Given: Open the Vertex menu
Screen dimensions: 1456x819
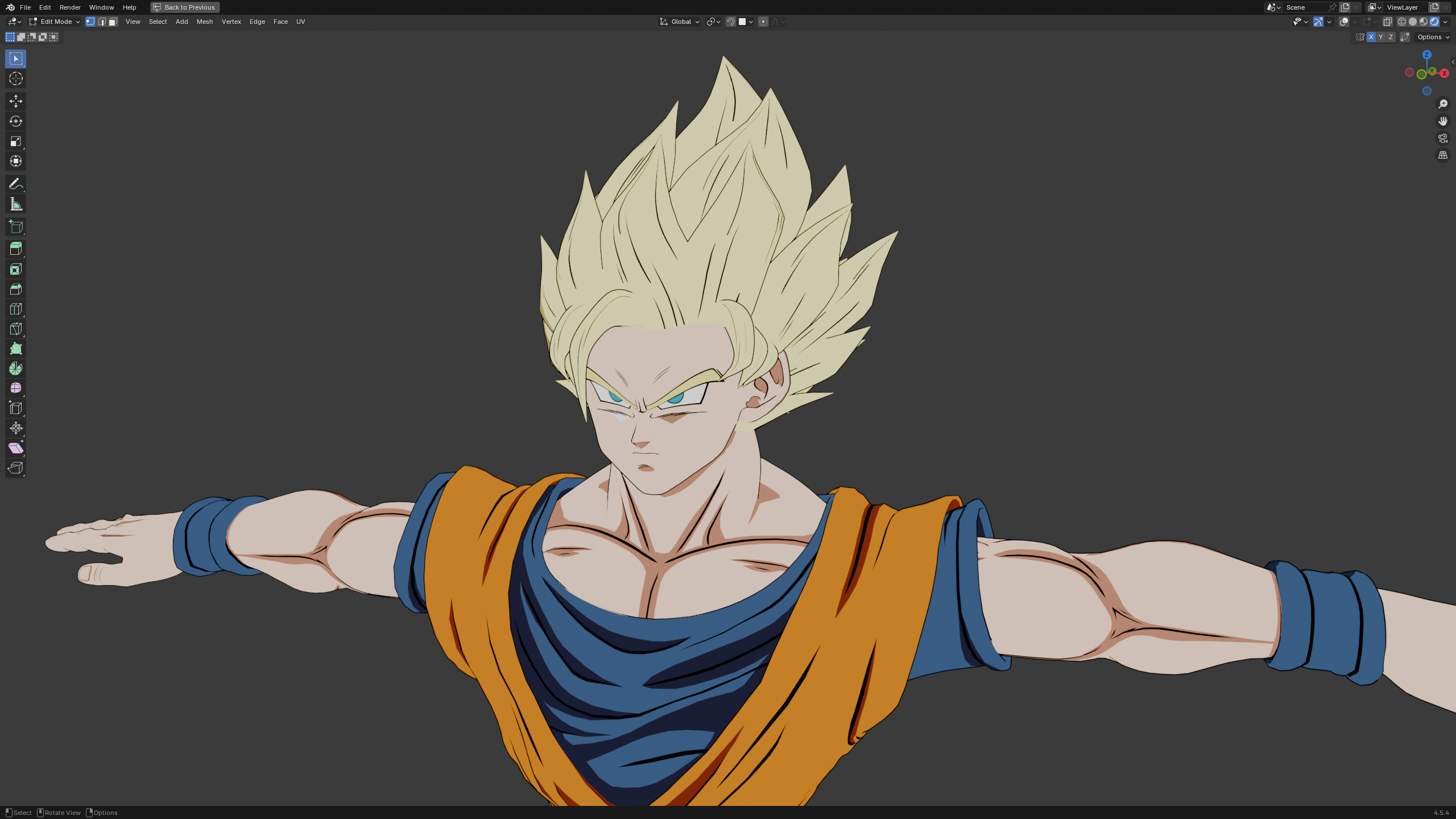Looking at the screenshot, I should click(231, 22).
